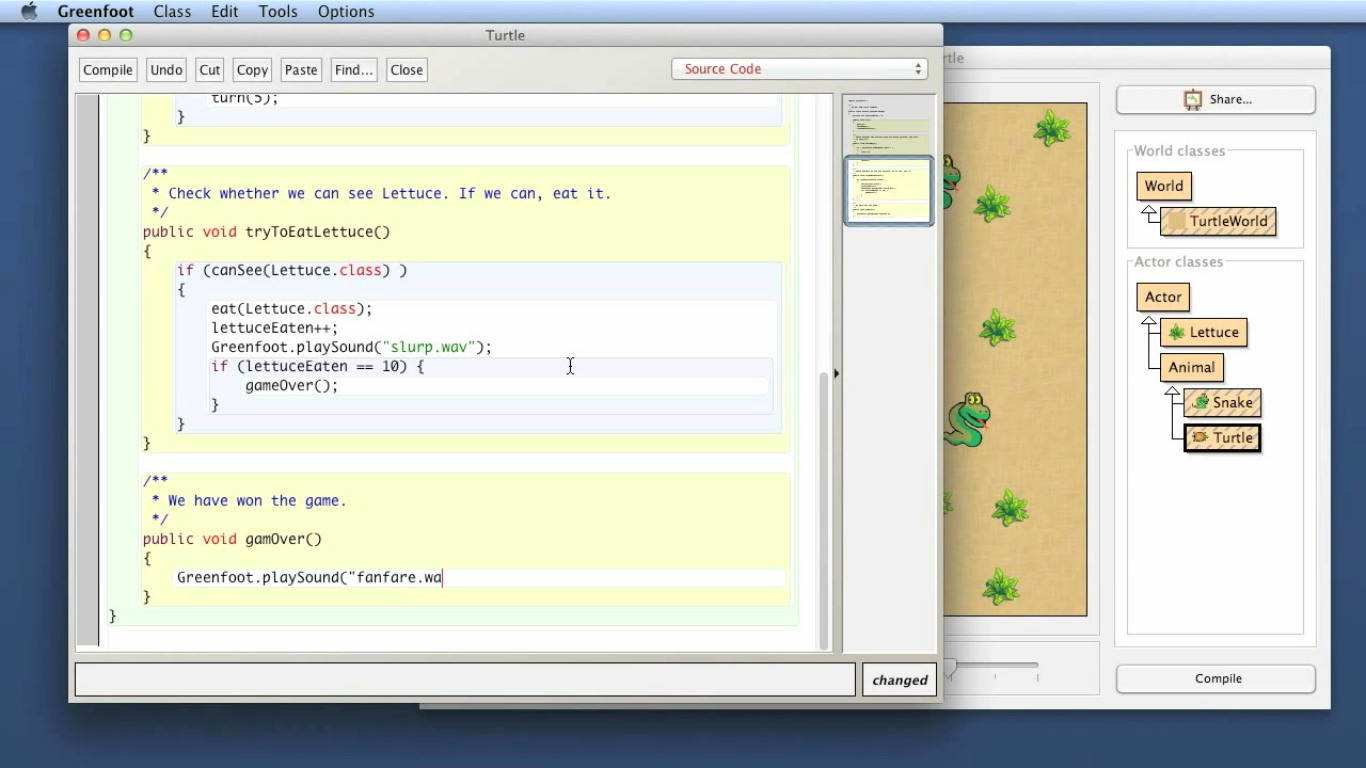Click the top lettuce in the world
The height and width of the screenshot is (768, 1366).
1052,127
